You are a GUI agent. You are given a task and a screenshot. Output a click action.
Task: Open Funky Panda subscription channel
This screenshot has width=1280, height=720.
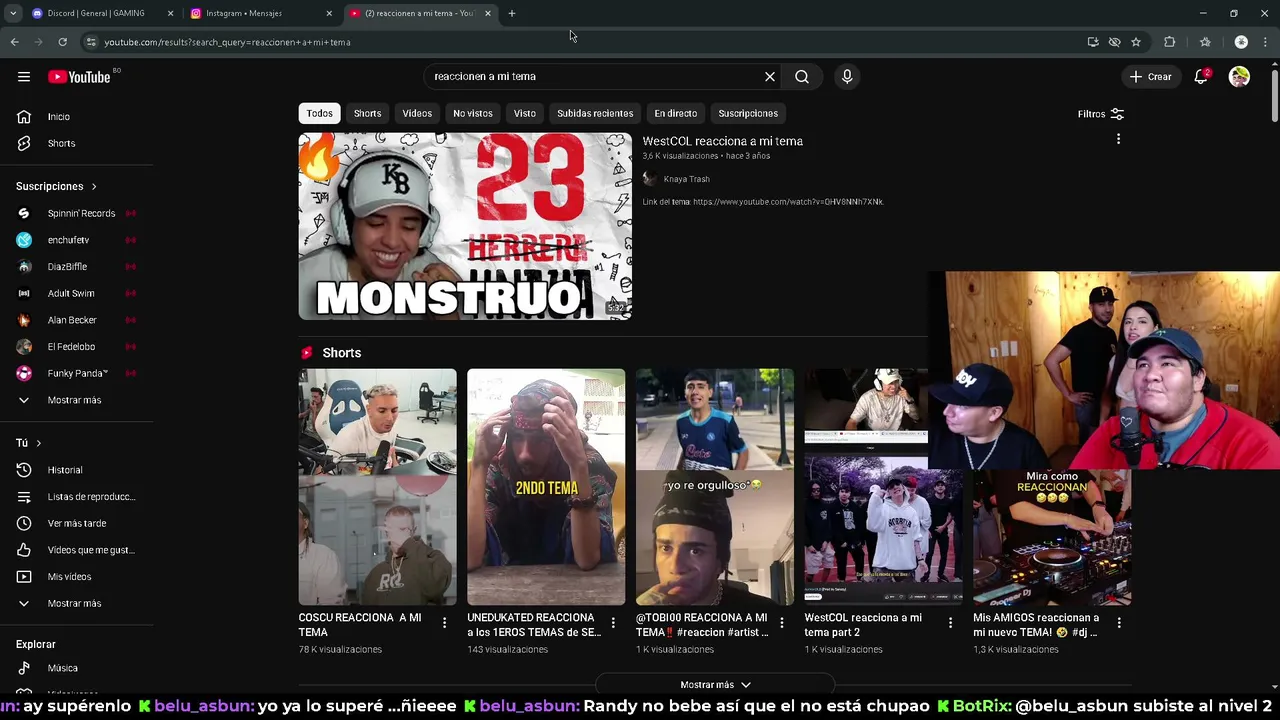(x=77, y=373)
